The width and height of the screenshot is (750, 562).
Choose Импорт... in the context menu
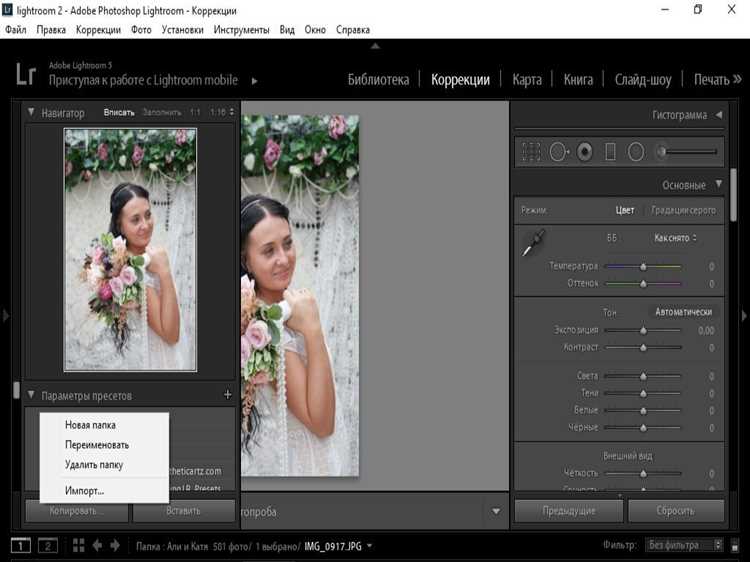[x=84, y=491]
